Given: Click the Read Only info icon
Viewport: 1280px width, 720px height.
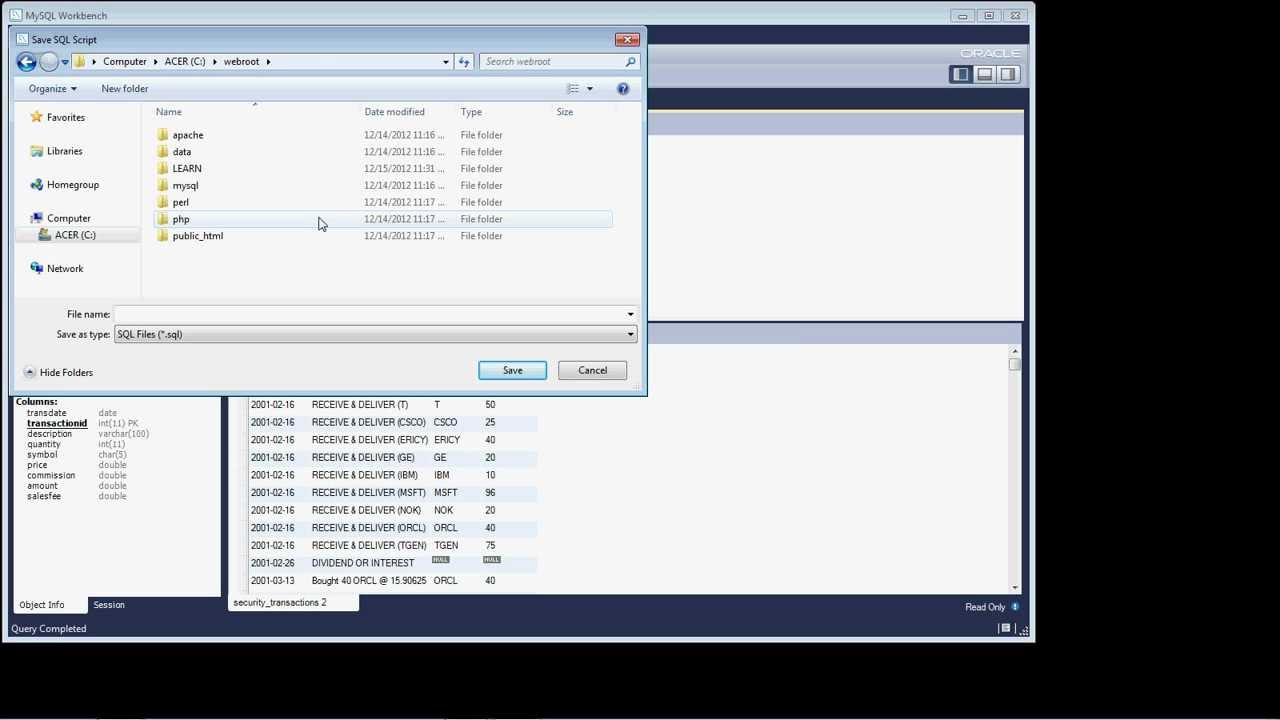Looking at the screenshot, I should point(1015,607).
